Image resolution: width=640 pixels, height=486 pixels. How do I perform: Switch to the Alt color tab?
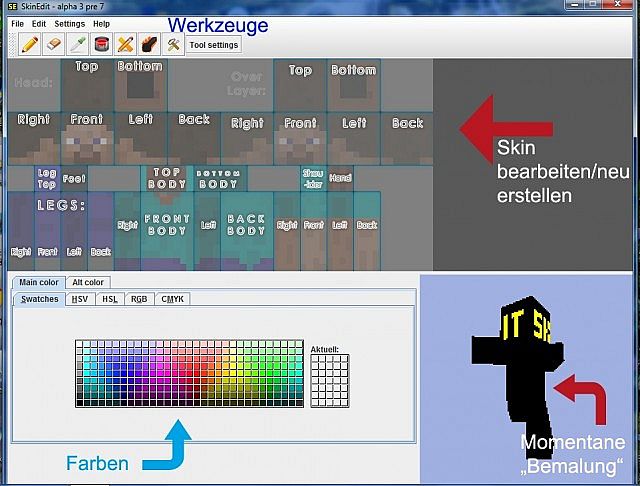[x=90, y=283]
